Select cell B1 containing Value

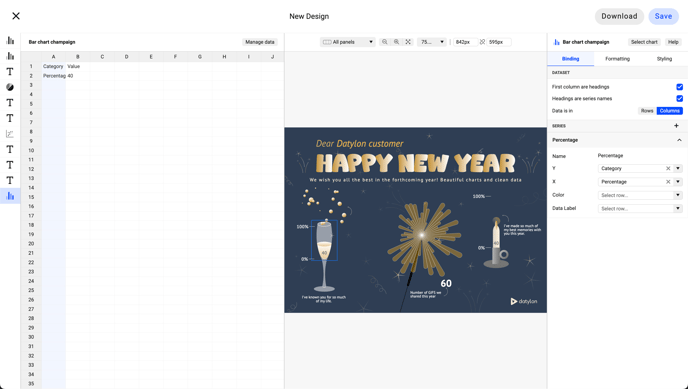point(78,66)
